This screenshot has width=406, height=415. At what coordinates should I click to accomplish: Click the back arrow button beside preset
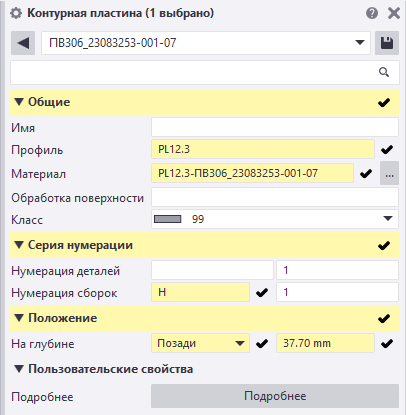23,43
